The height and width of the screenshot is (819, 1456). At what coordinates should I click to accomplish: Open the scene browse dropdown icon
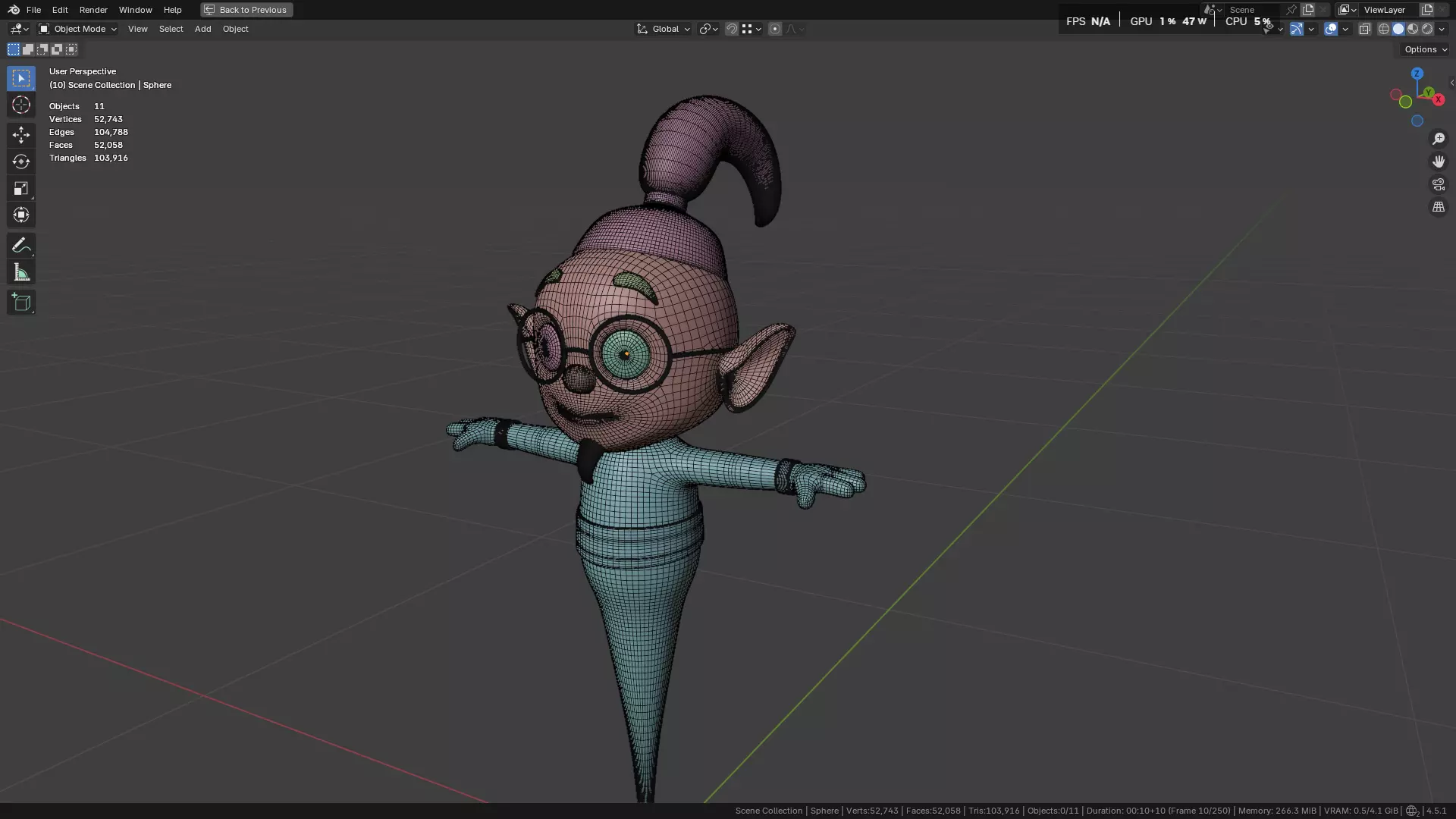click(x=1213, y=10)
